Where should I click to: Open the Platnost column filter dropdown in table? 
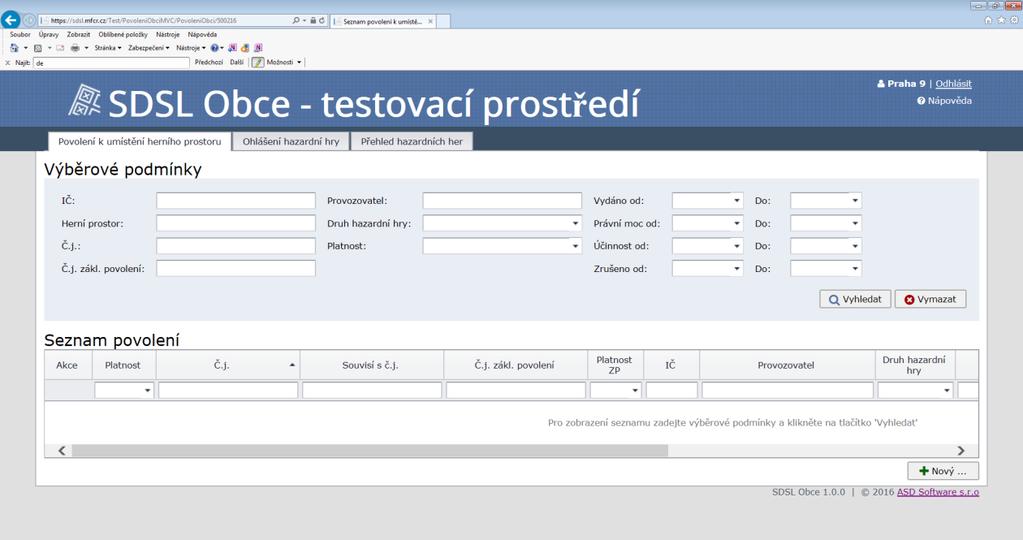point(147,391)
